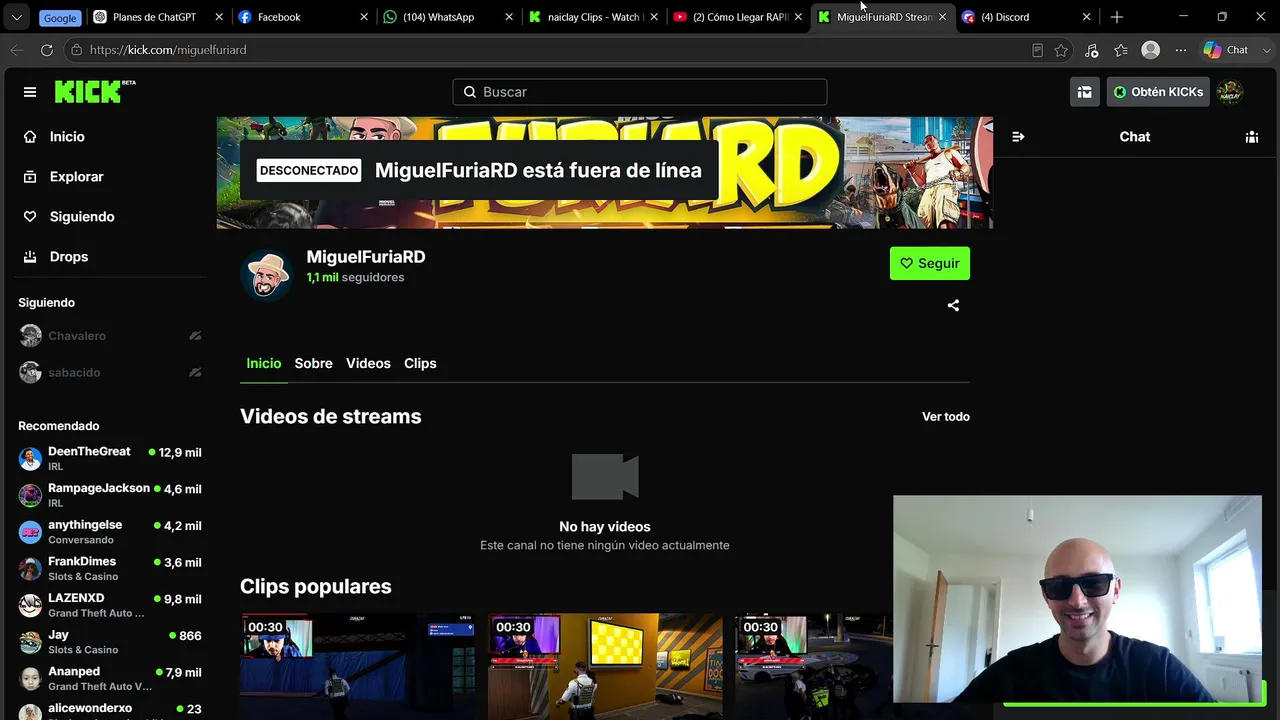Image resolution: width=1280 pixels, height=720 pixels.
Task: Play the first popular clip thumbnail
Action: click(357, 666)
